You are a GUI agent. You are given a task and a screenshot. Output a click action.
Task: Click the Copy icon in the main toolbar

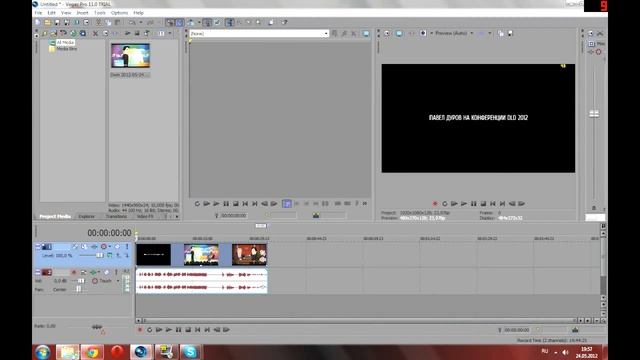(x=109, y=22)
